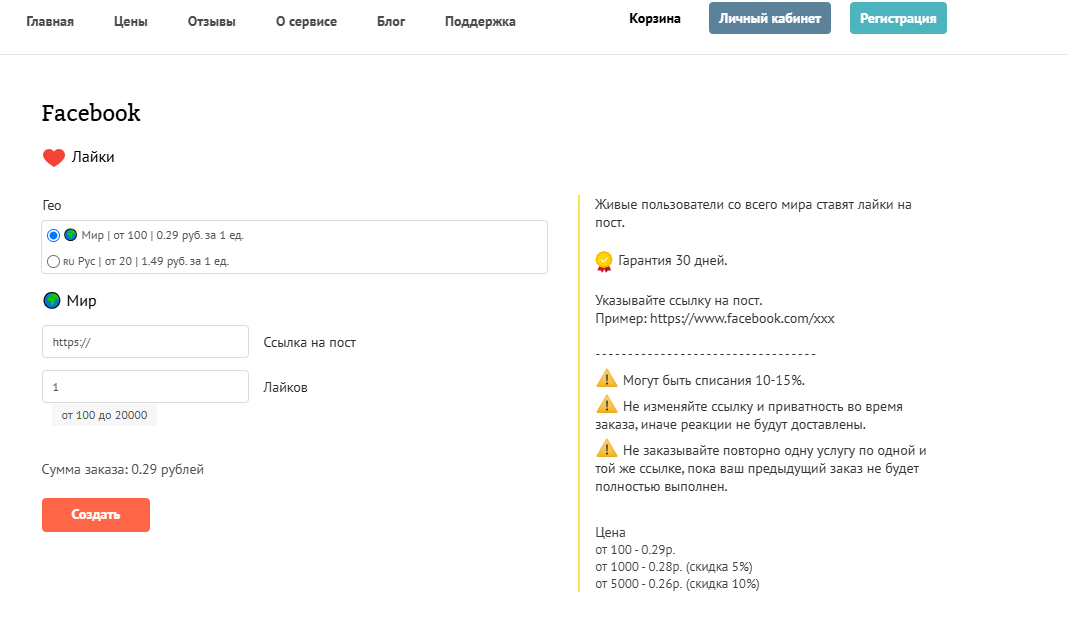Open the Поддержка menu item
Image resolution: width=1068 pixels, height=624 pixels.
pyautogui.click(x=480, y=22)
